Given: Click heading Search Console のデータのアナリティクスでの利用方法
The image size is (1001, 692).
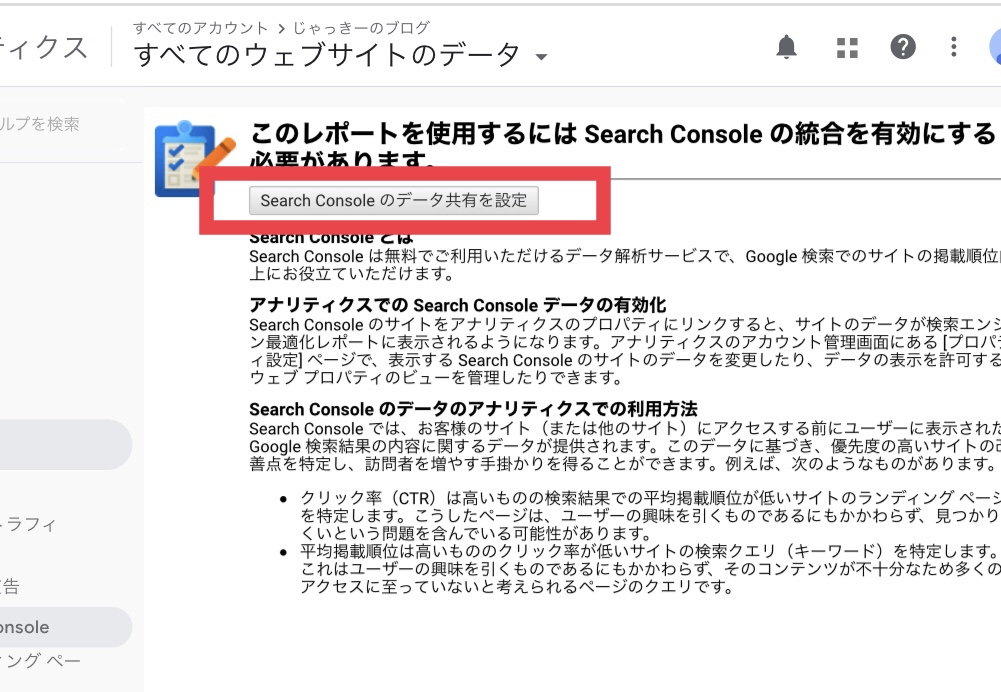Looking at the screenshot, I should coord(473,409).
